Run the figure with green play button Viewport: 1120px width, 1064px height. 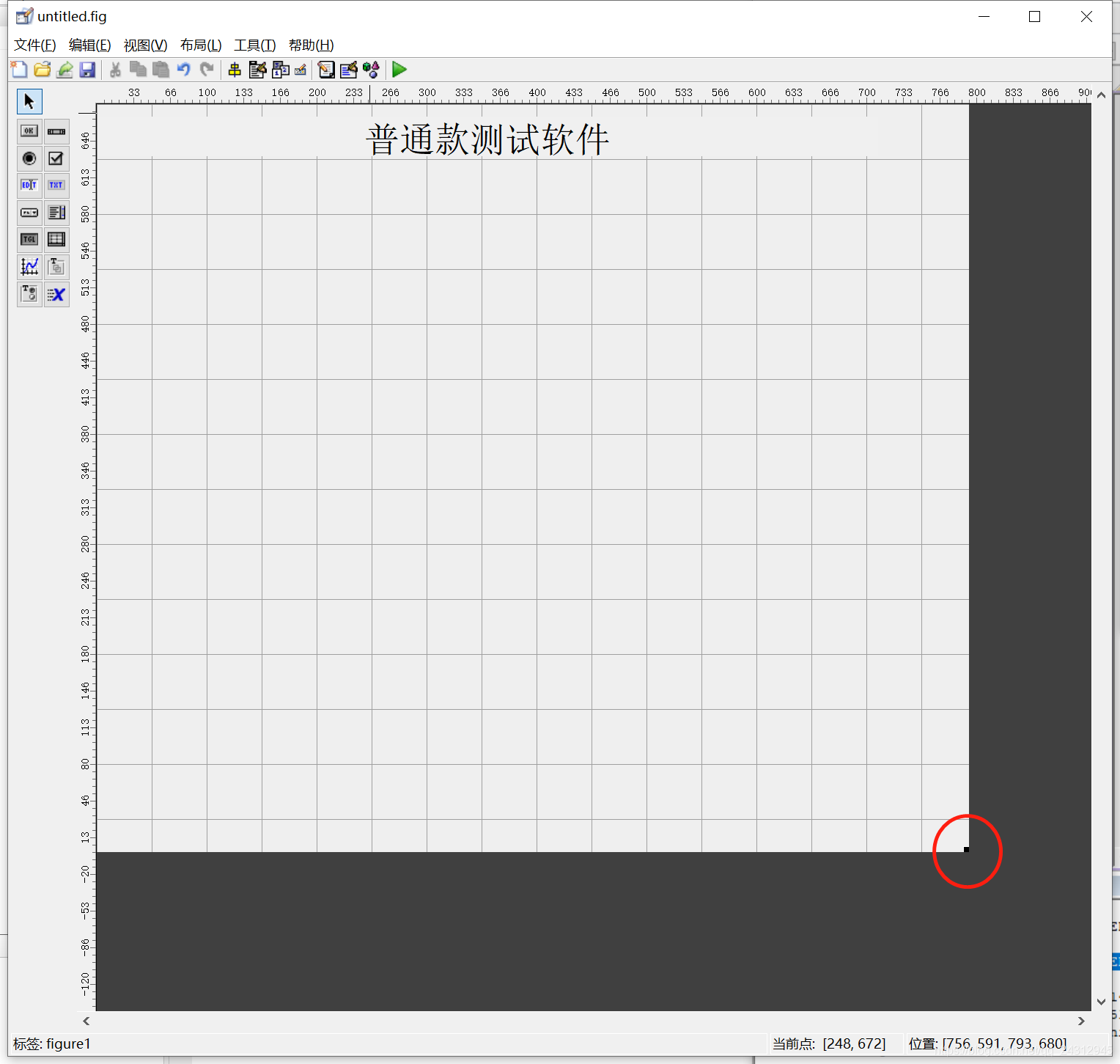coord(399,70)
